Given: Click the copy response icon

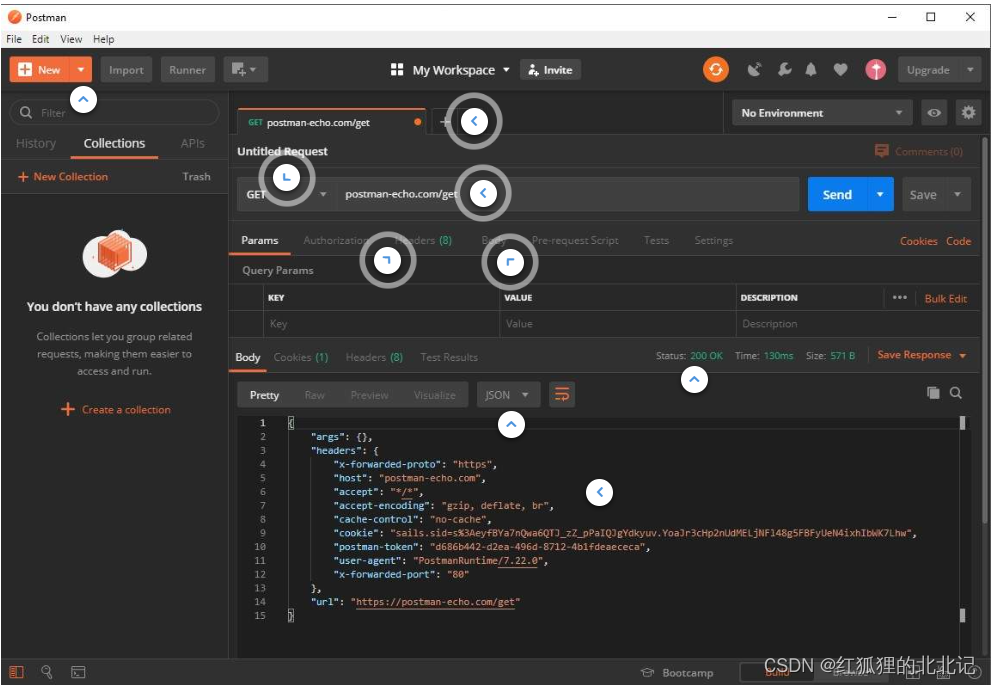Looking at the screenshot, I should pyautogui.click(x=933, y=393).
